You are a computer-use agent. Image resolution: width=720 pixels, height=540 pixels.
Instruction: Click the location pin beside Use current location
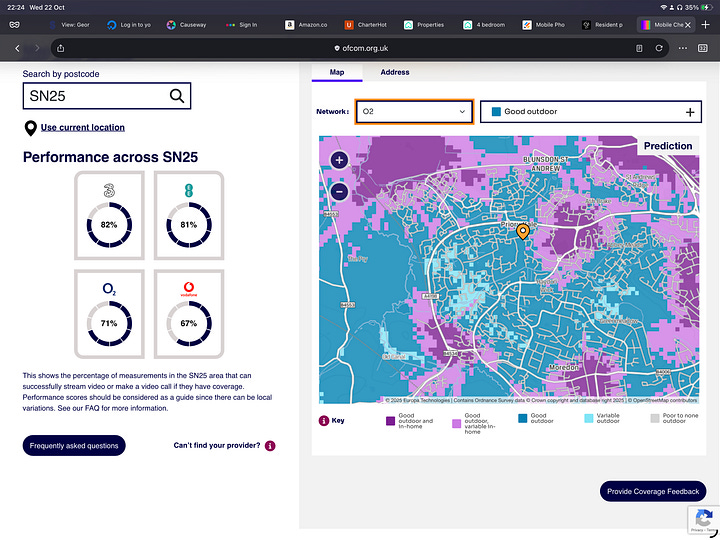pyautogui.click(x=30, y=128)
